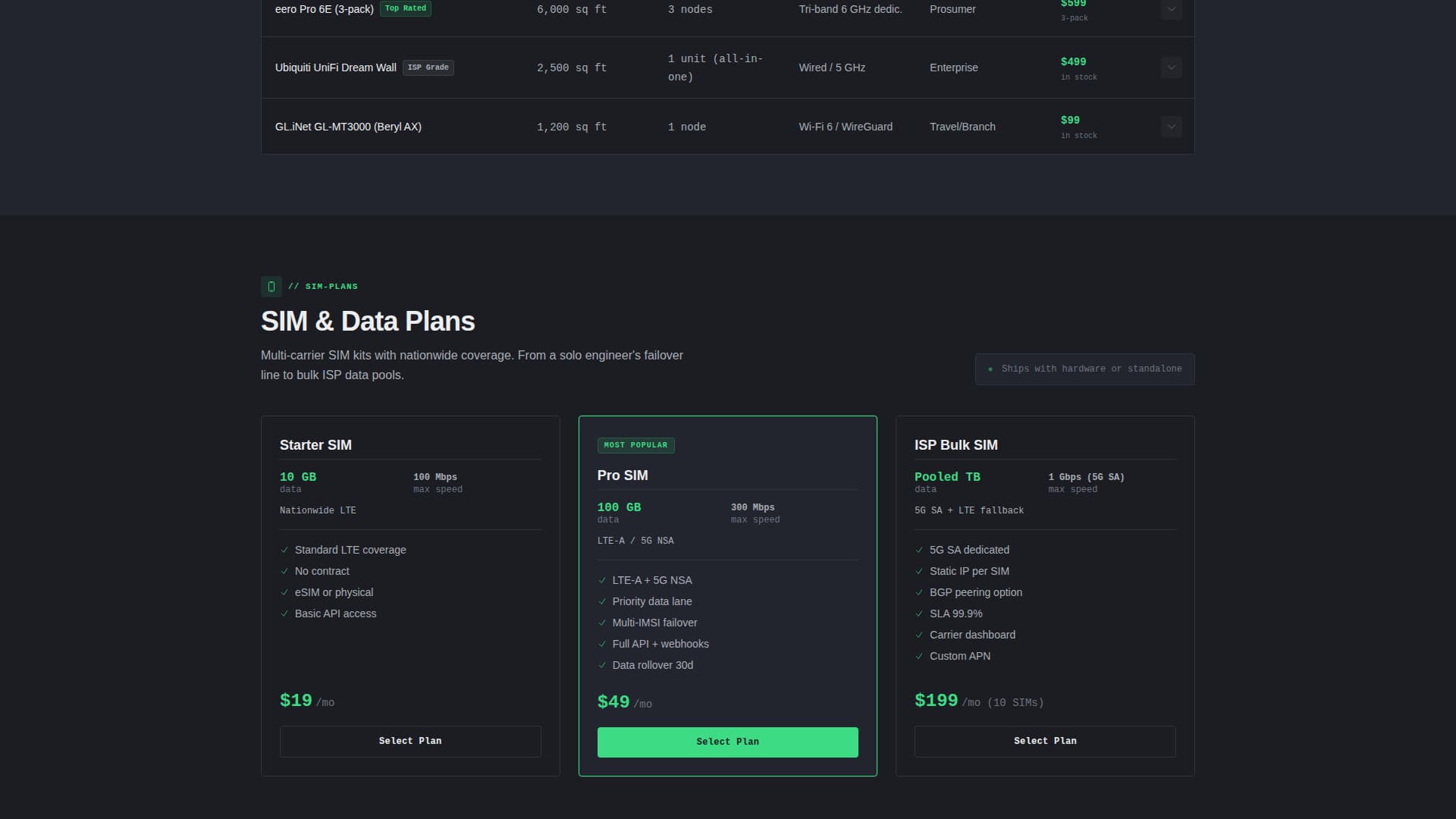The image size is (1456, 819).
Task: Click the 300 Mbps max speed value
Action: pos(752,507)
